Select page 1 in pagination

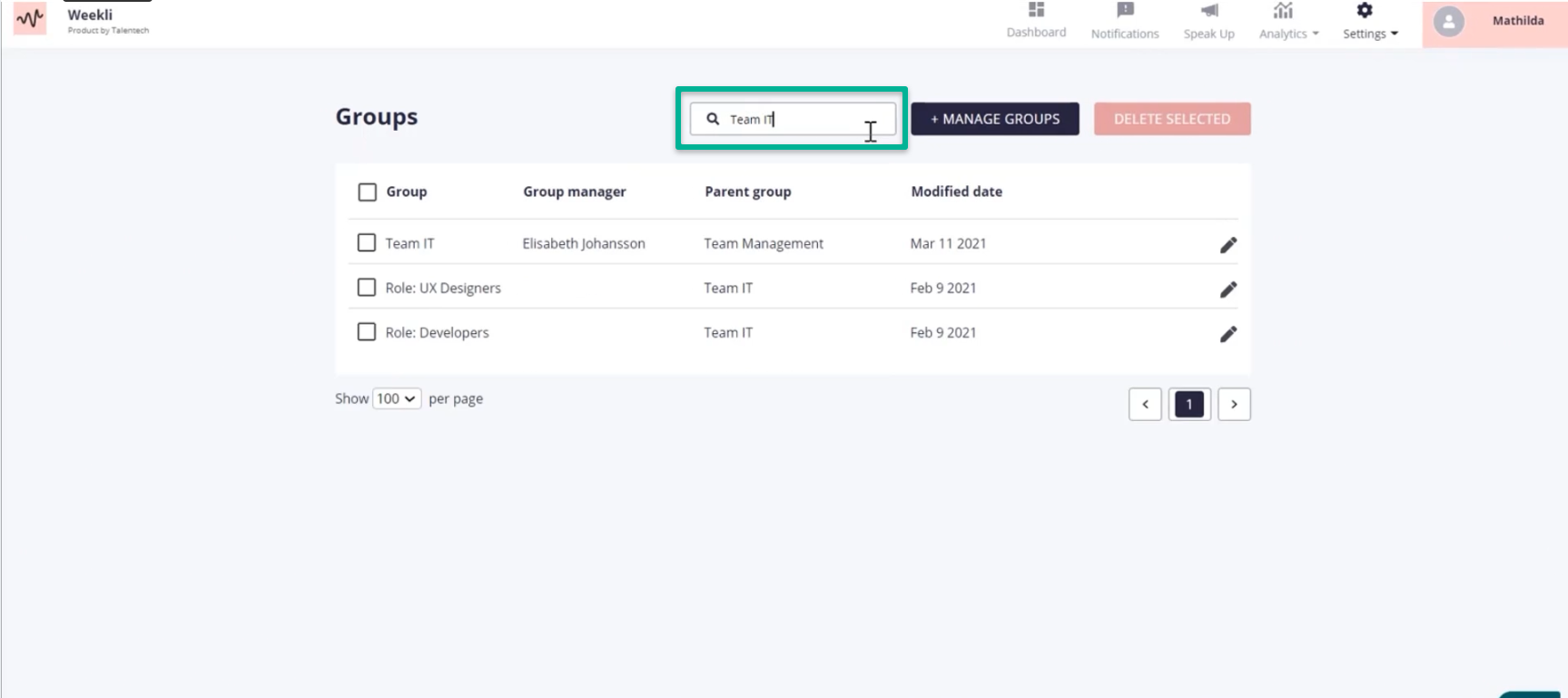click(x=1189, y=404)
